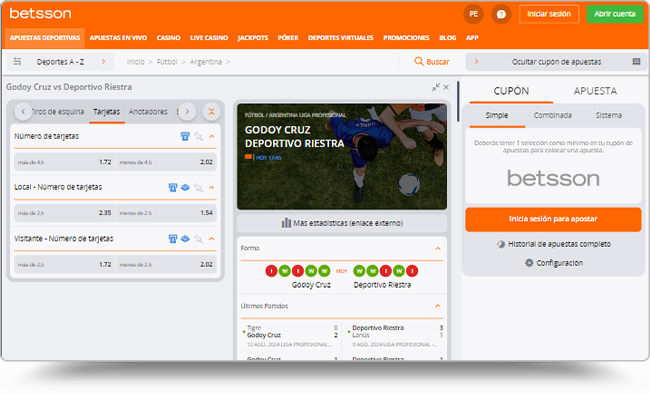Switch to the Anotadores market tab
650x394 pixels.
[x=148, y=112]
